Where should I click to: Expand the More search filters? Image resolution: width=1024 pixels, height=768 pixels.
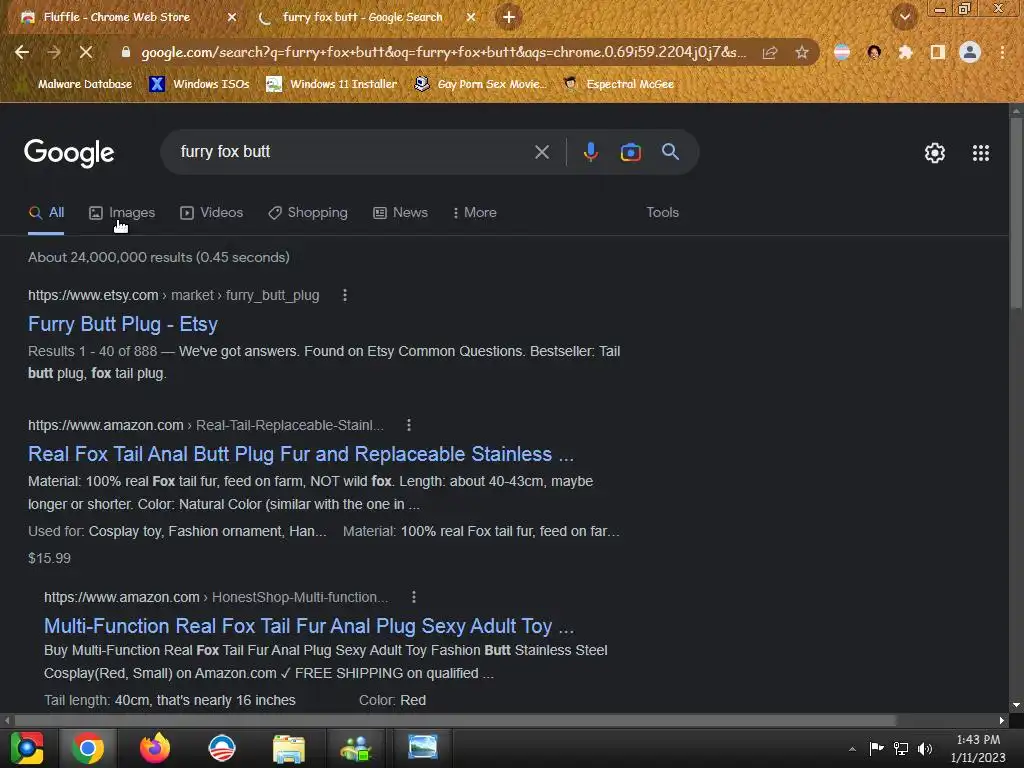(x=475, y=213)
